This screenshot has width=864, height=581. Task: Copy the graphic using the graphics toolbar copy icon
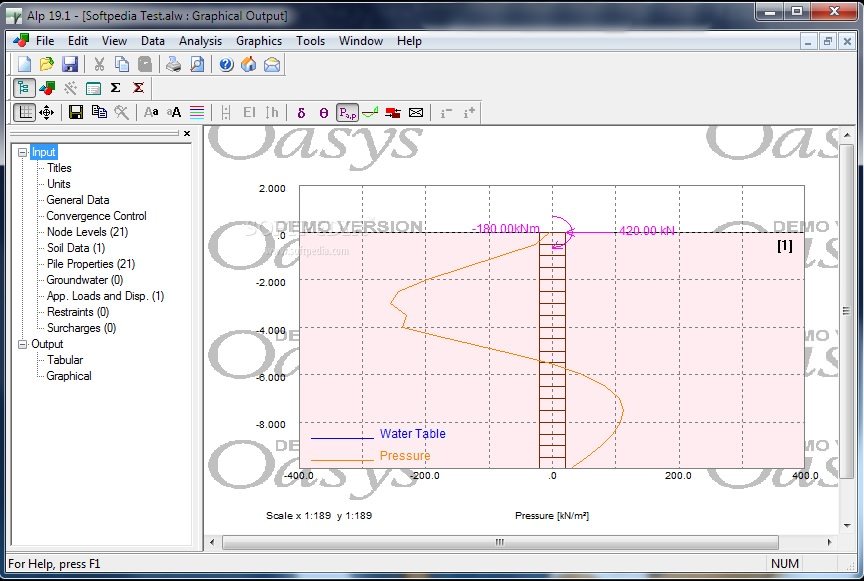pos(99,112)
